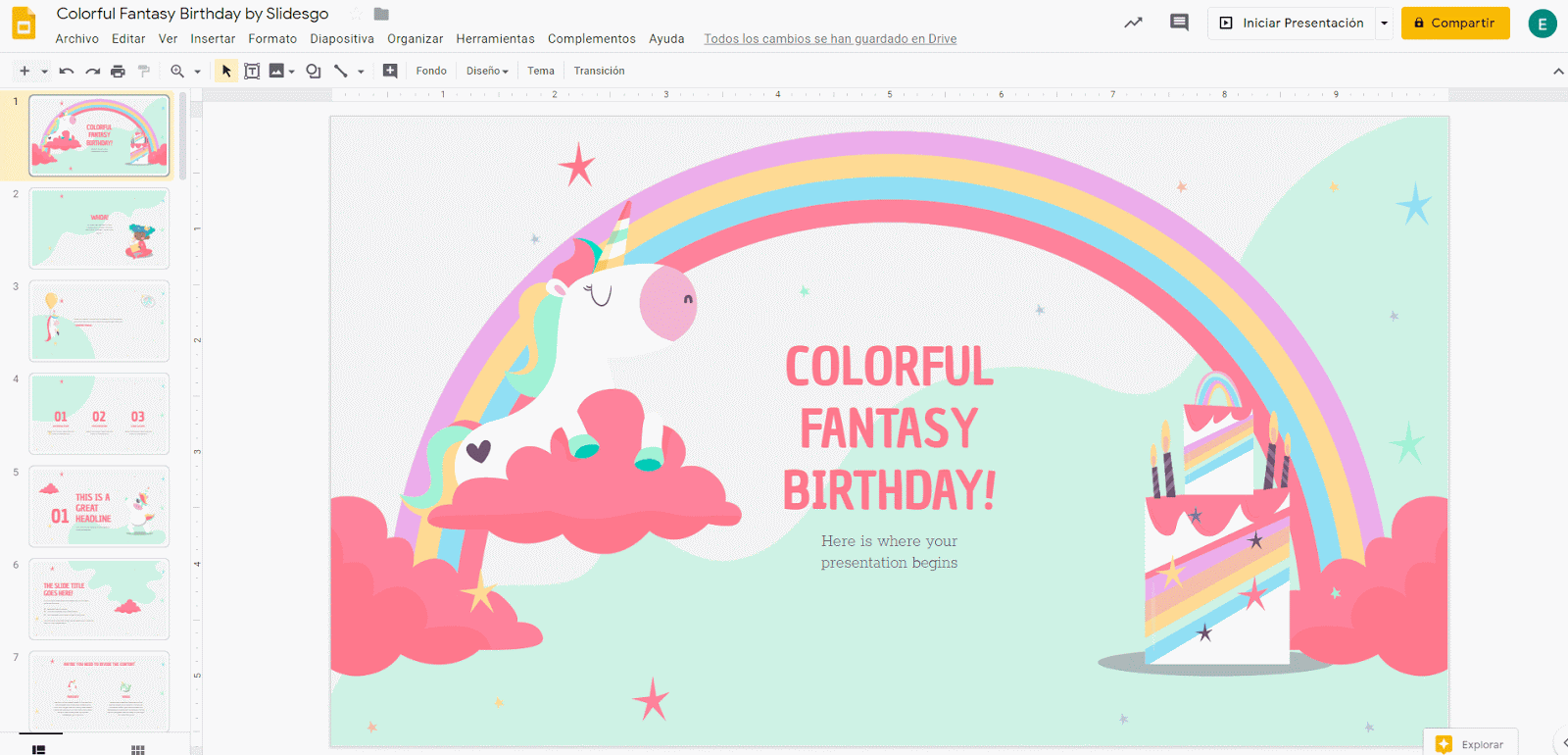The height and width of the screenshot is (755, 1568).
Task: Expand the insert image dropdown arrow
Action: point(291,72)
